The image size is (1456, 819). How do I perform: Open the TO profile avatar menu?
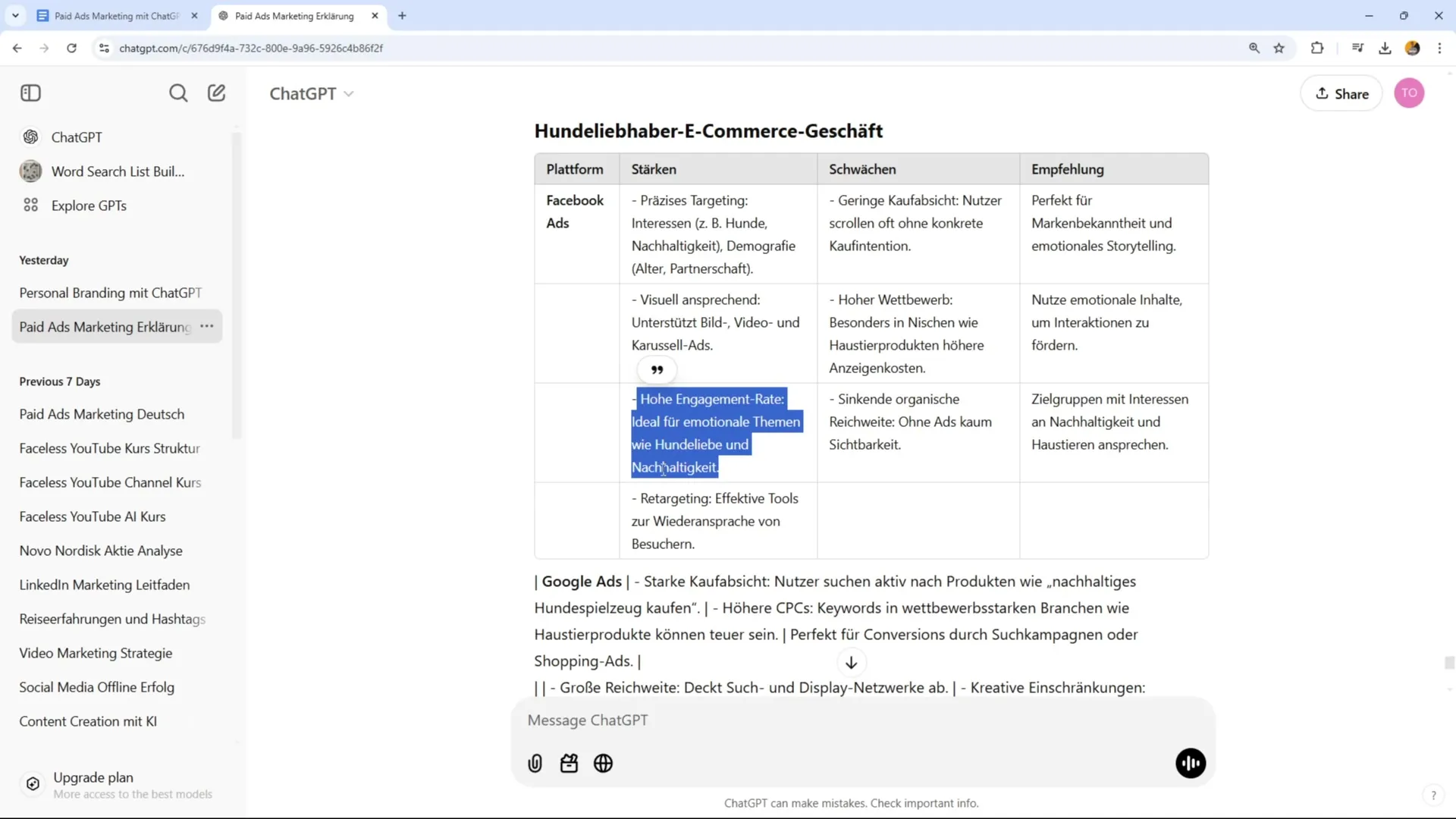[1409, 93]
